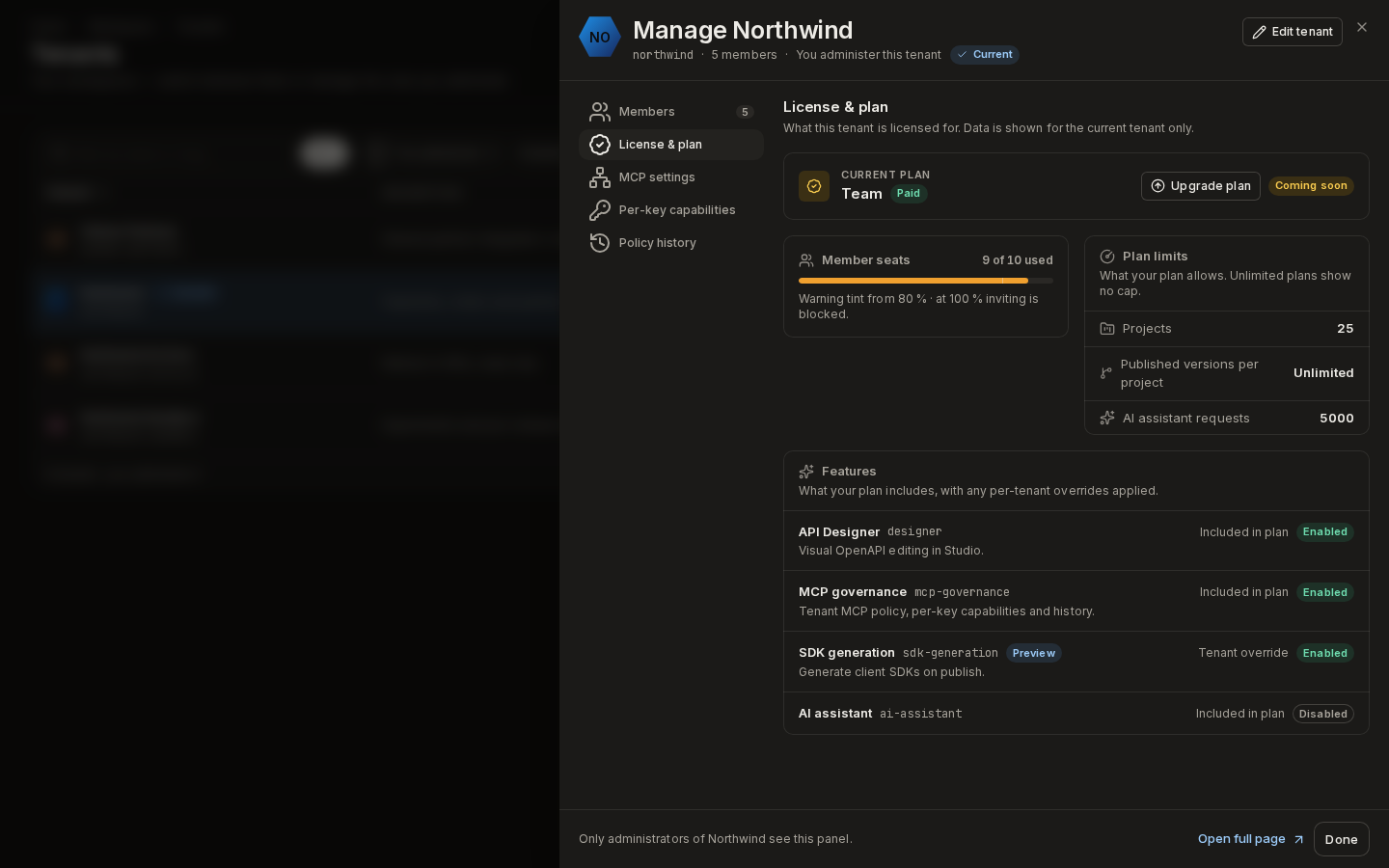Click the Members count badge 5
The width and height of the screenshot is (1389, 868).
[745, 112]
